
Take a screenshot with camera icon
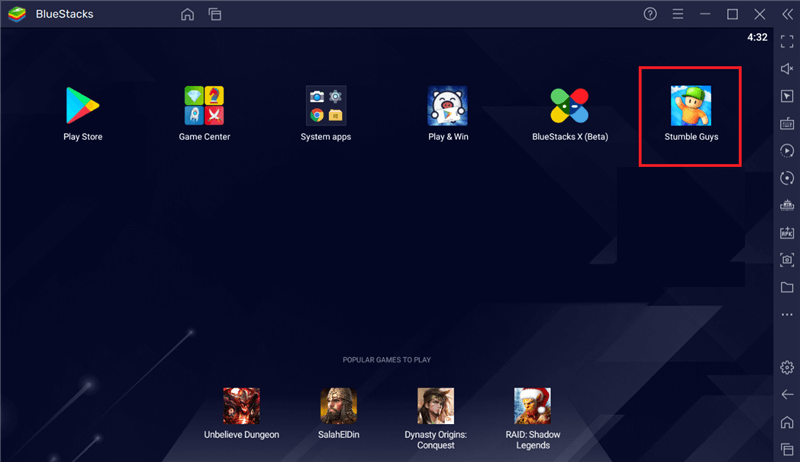point(787,260)
